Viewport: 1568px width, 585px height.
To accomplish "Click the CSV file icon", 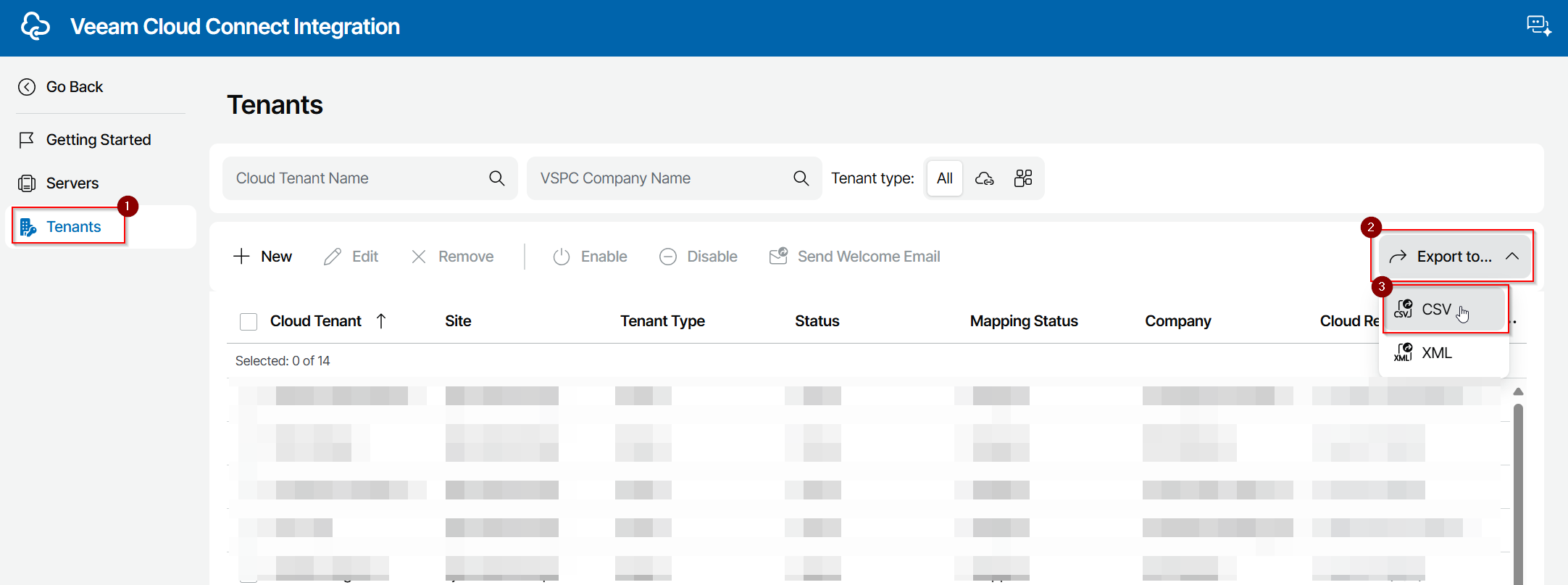I will (x=1404, y=309).
